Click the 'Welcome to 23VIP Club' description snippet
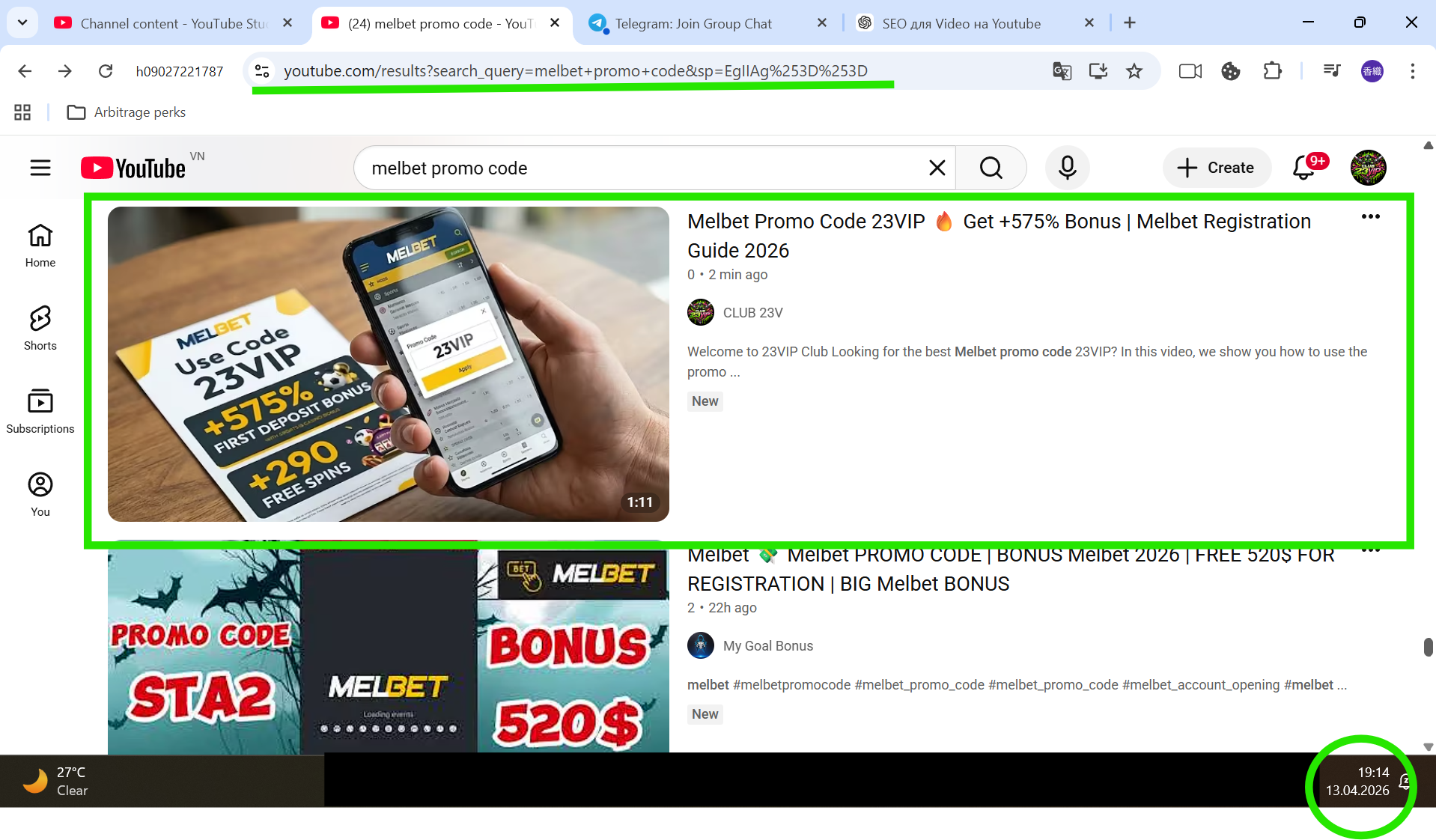Image resolution: width=1436 pixels, height=840 pixels. tap(1027, 362)
